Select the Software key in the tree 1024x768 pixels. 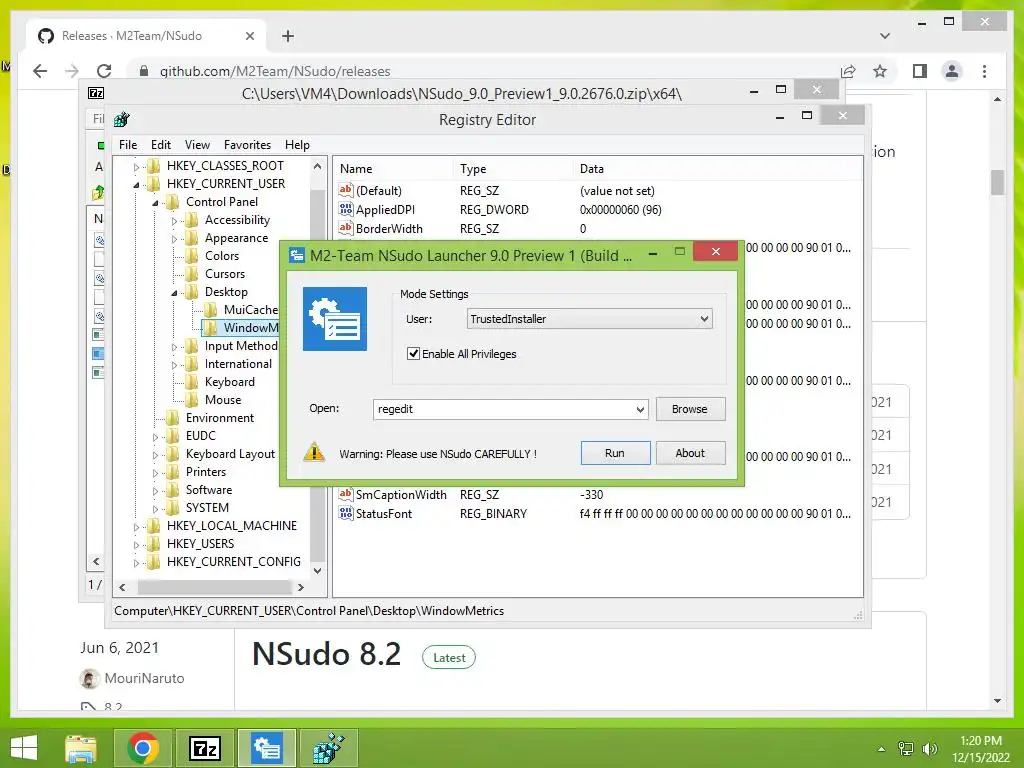click(208, 490)
